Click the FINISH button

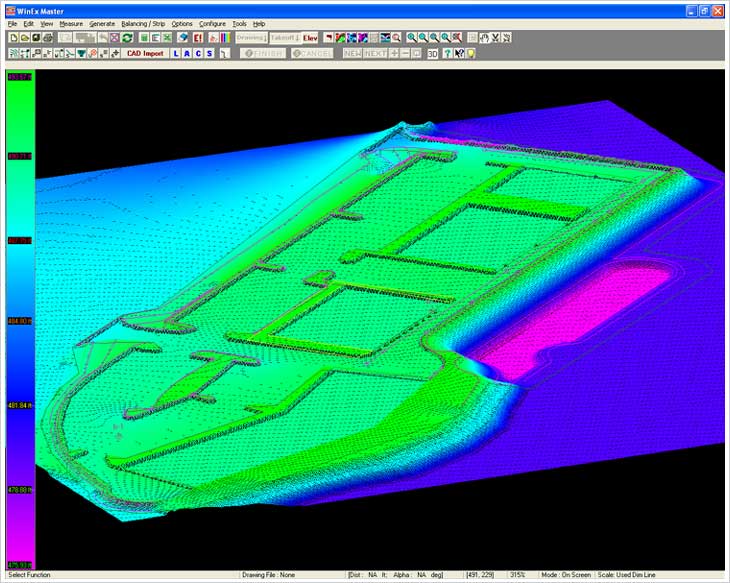coord(263,54)
